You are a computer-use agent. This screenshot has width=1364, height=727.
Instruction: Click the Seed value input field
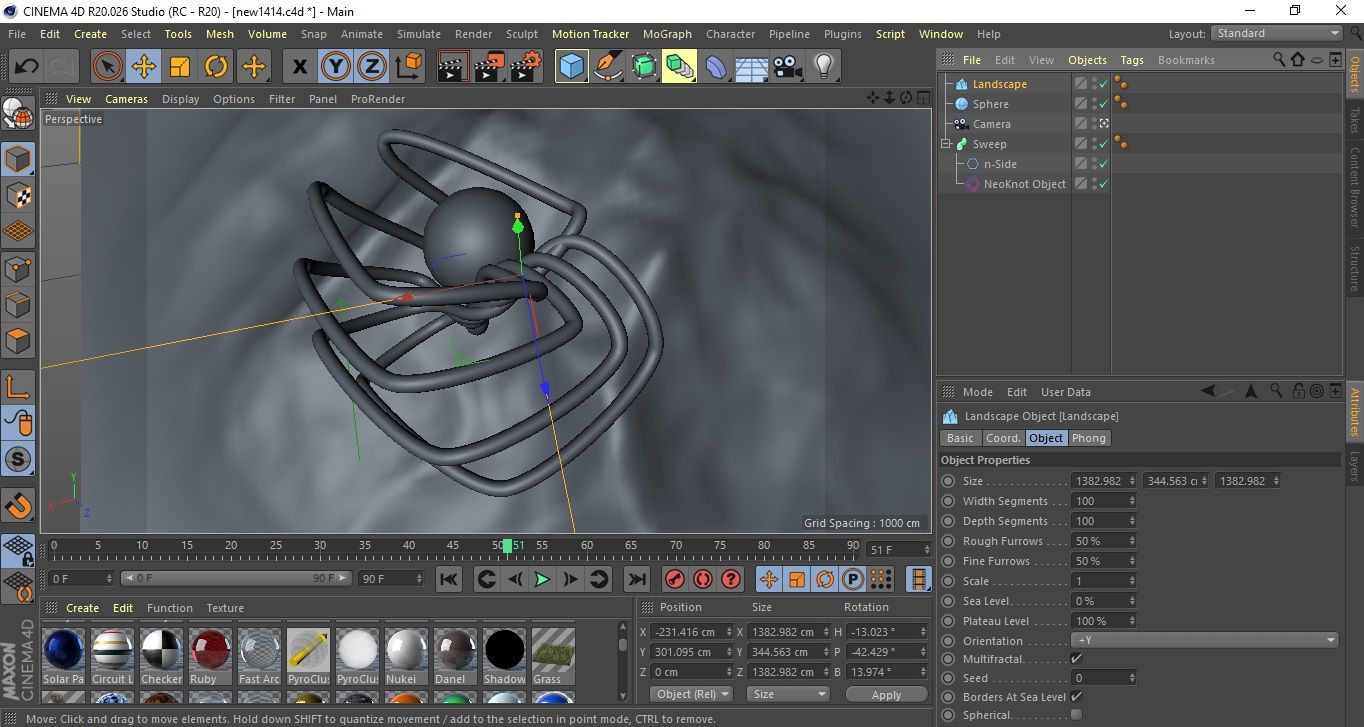point(1100,678)
